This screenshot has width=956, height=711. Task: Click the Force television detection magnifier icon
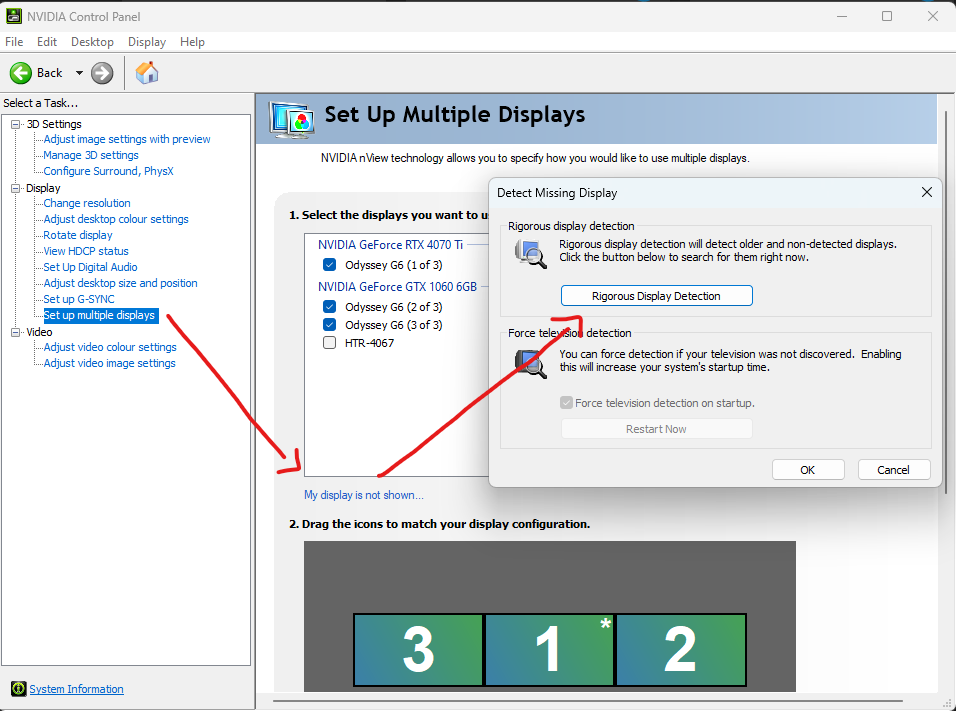pos(530,364)
